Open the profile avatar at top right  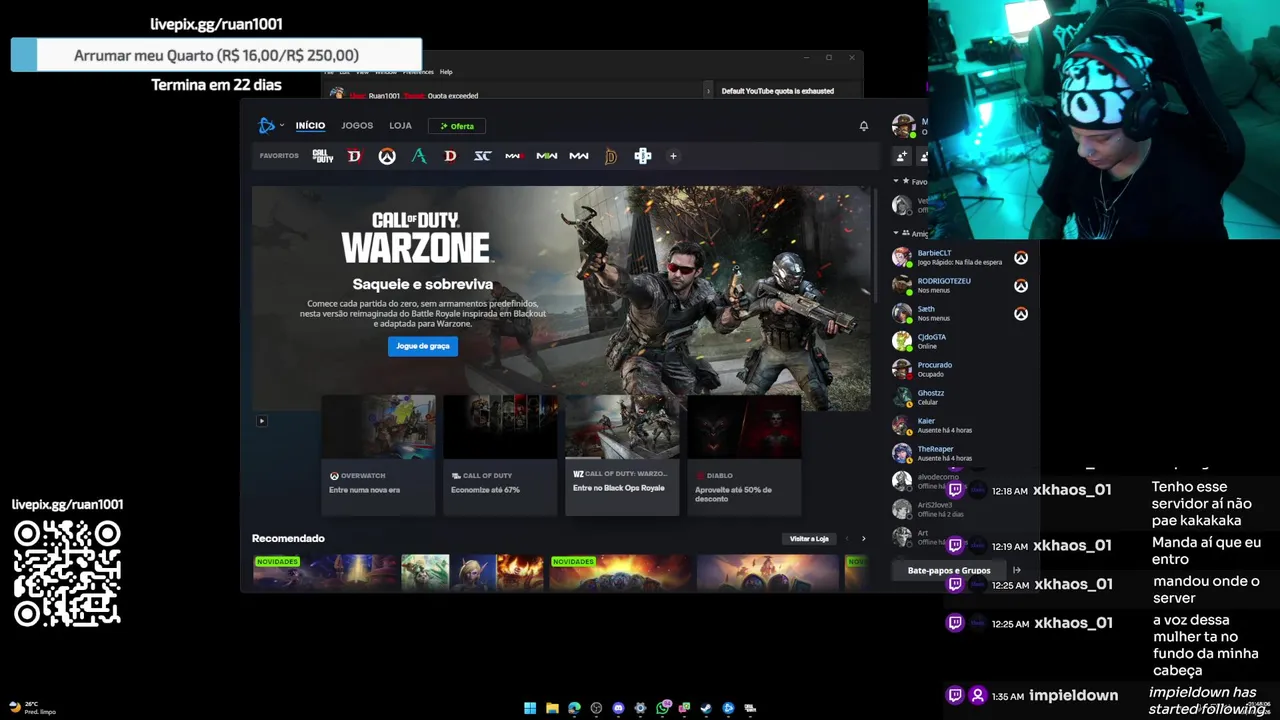tap(903, 126)
